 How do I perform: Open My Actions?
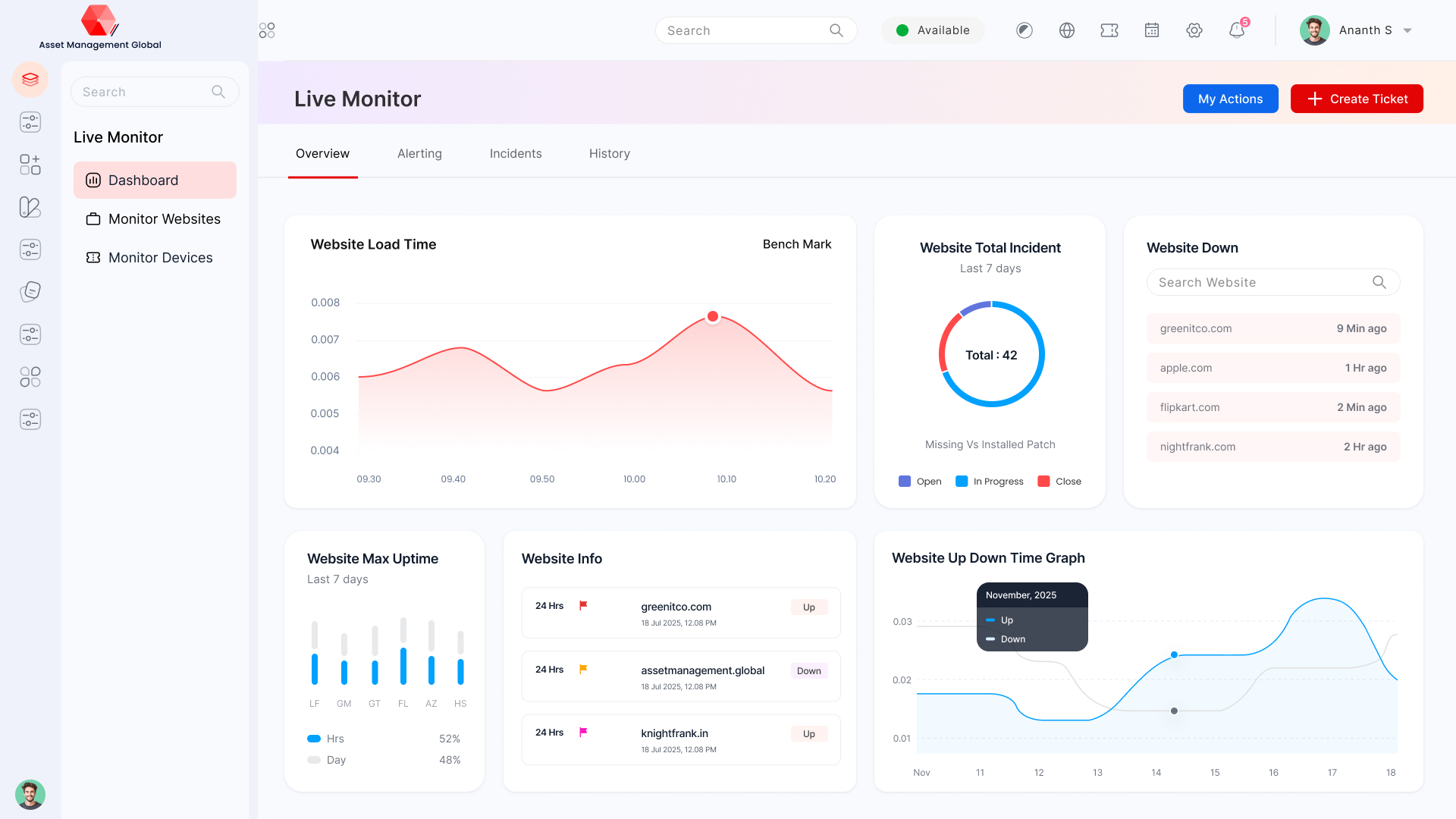pos(1230,99)
